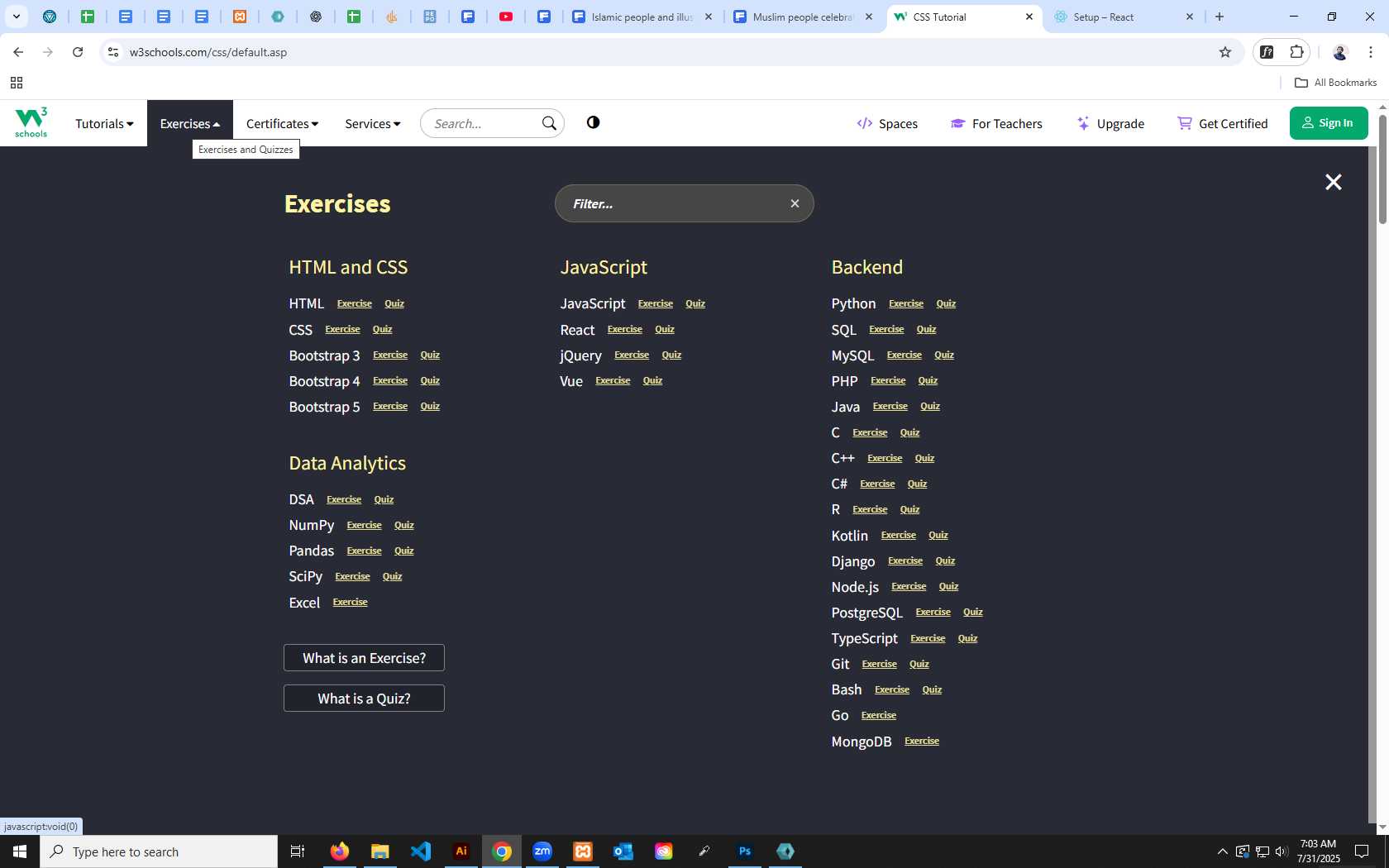Clear the Filter field with its X
The image size is (1389, 868).
click(x=795, y=203)
